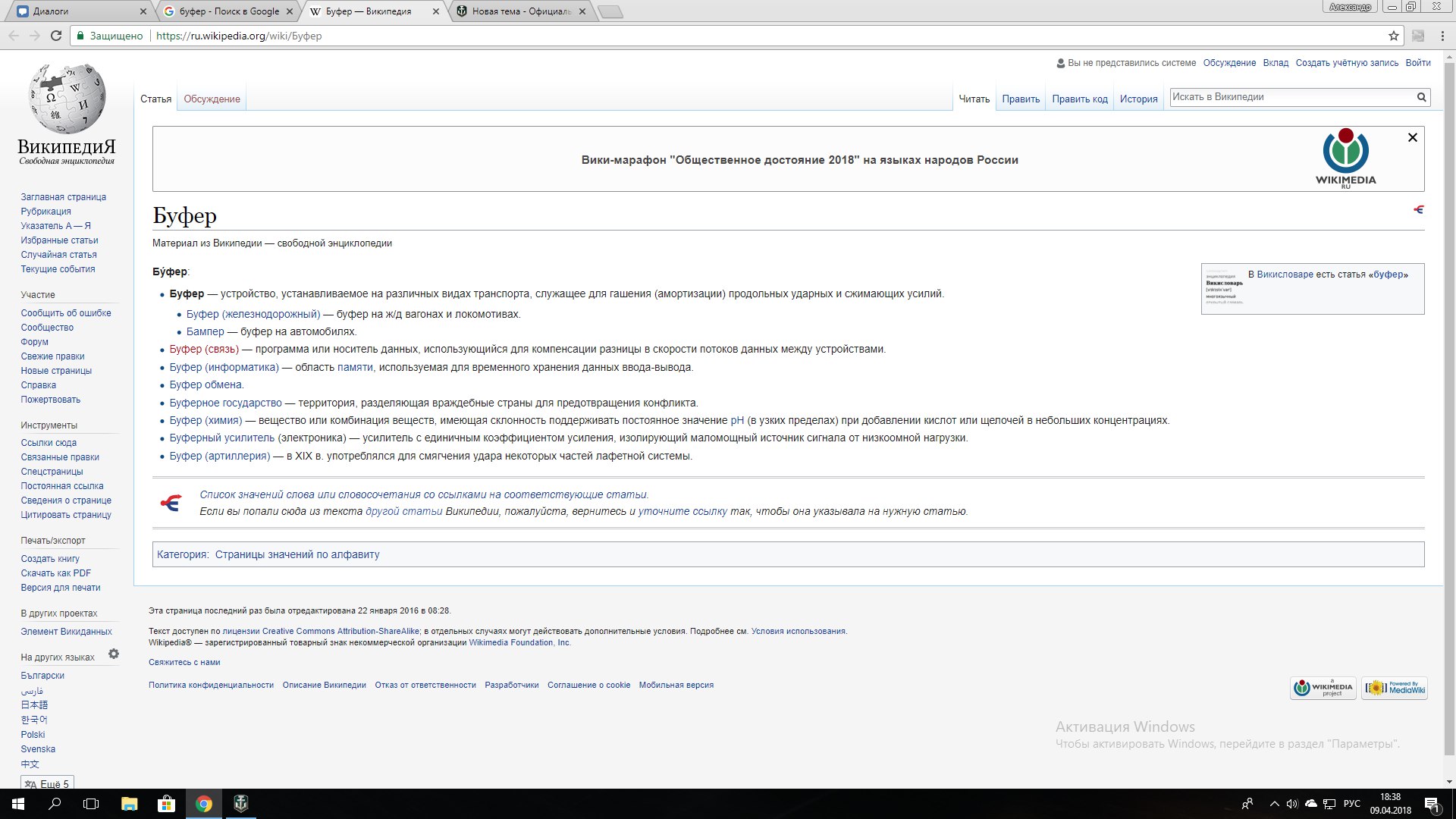The image size is (1456, 819).
Task: Dismiss the Wiki-marathon banner with X
Action: pos(1412,137)
